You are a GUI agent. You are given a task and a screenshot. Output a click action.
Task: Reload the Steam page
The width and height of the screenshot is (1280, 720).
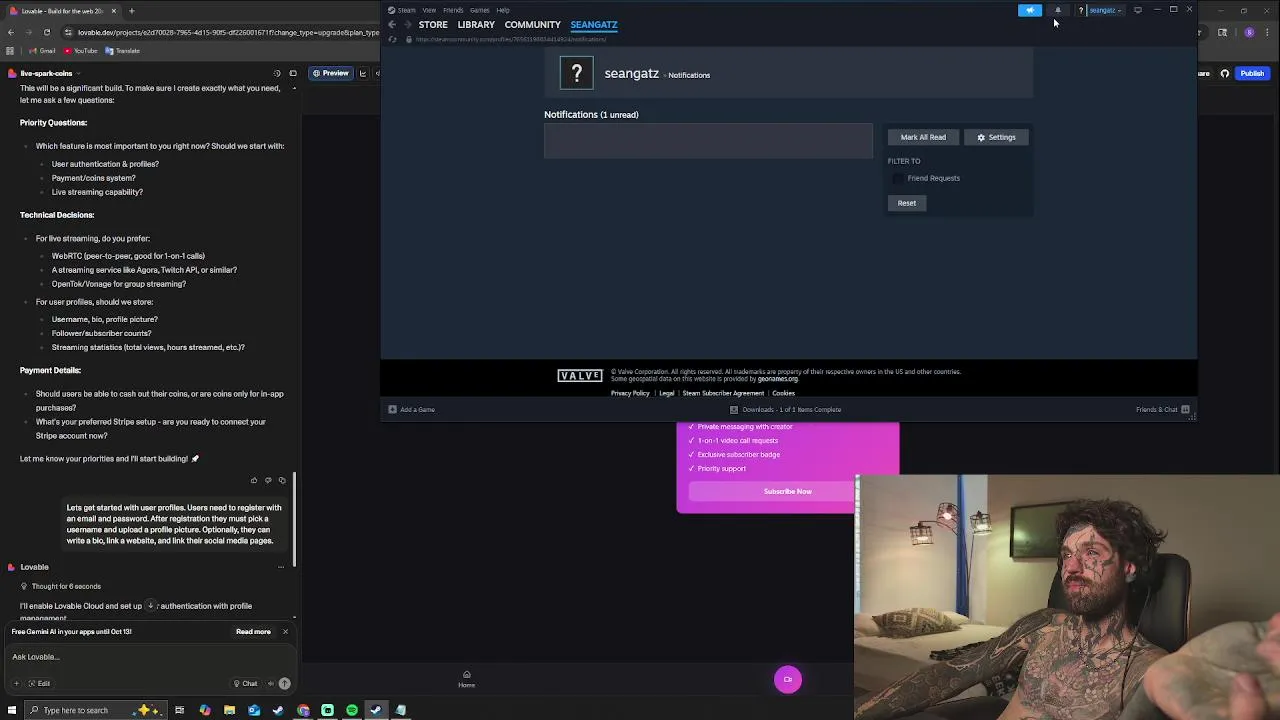pyautogui.click(x=392, y=39)
